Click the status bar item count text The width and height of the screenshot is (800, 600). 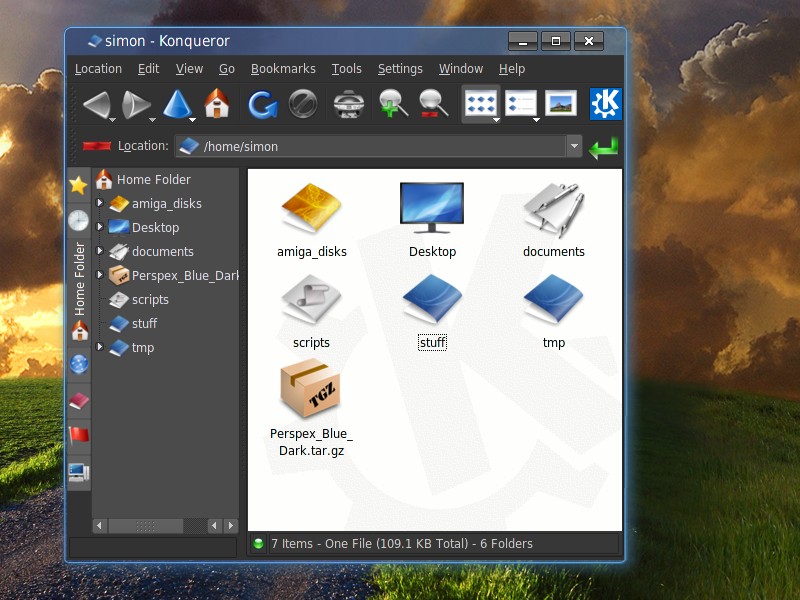[402, 544]
